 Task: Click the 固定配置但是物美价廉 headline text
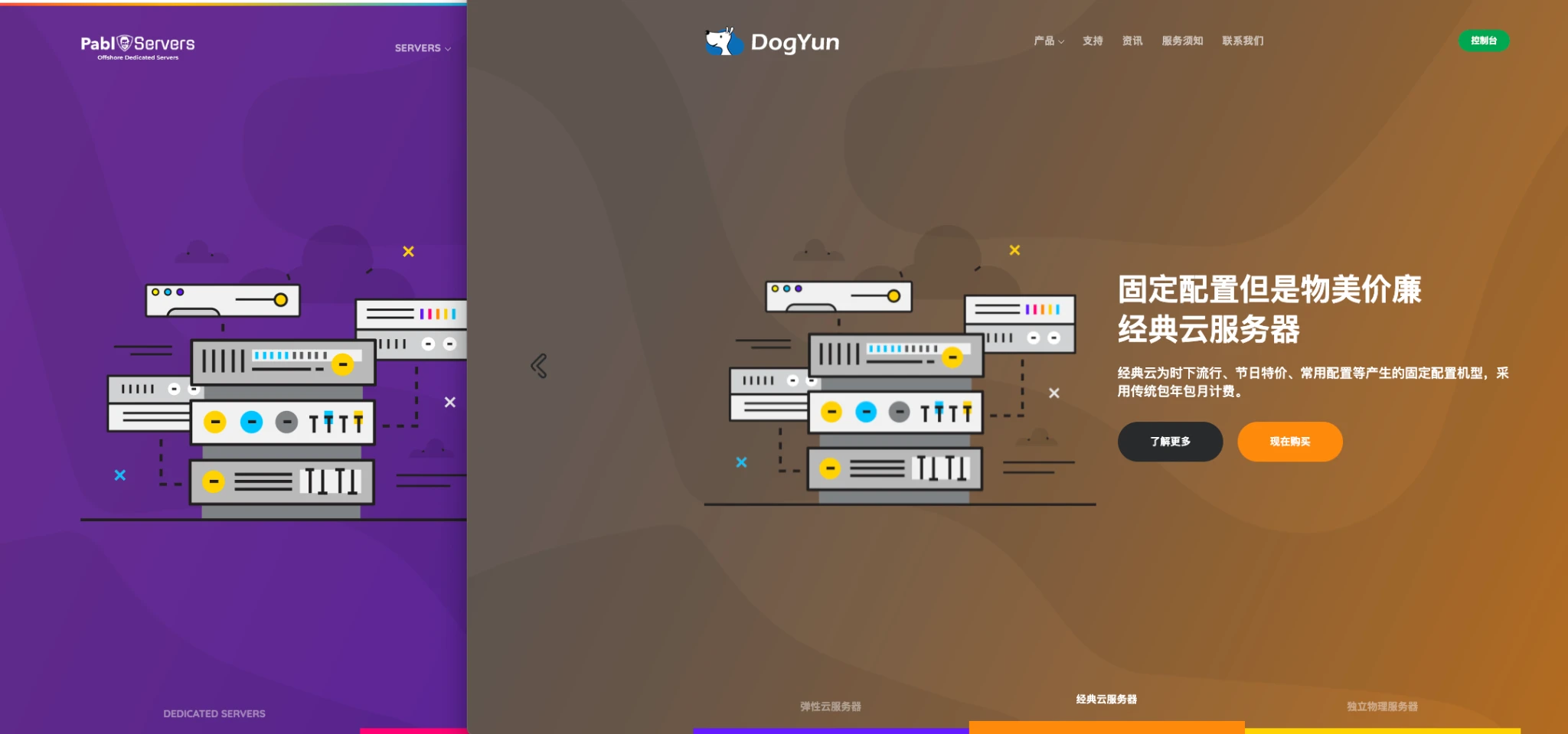pos(1269,290)
